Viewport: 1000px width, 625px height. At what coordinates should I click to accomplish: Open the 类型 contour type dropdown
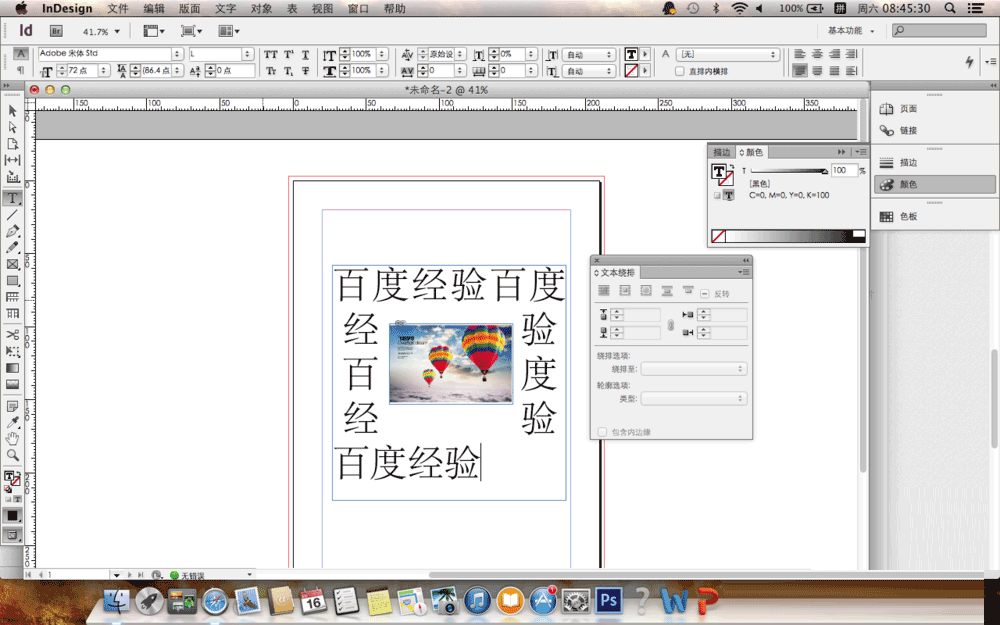(694, 399)
